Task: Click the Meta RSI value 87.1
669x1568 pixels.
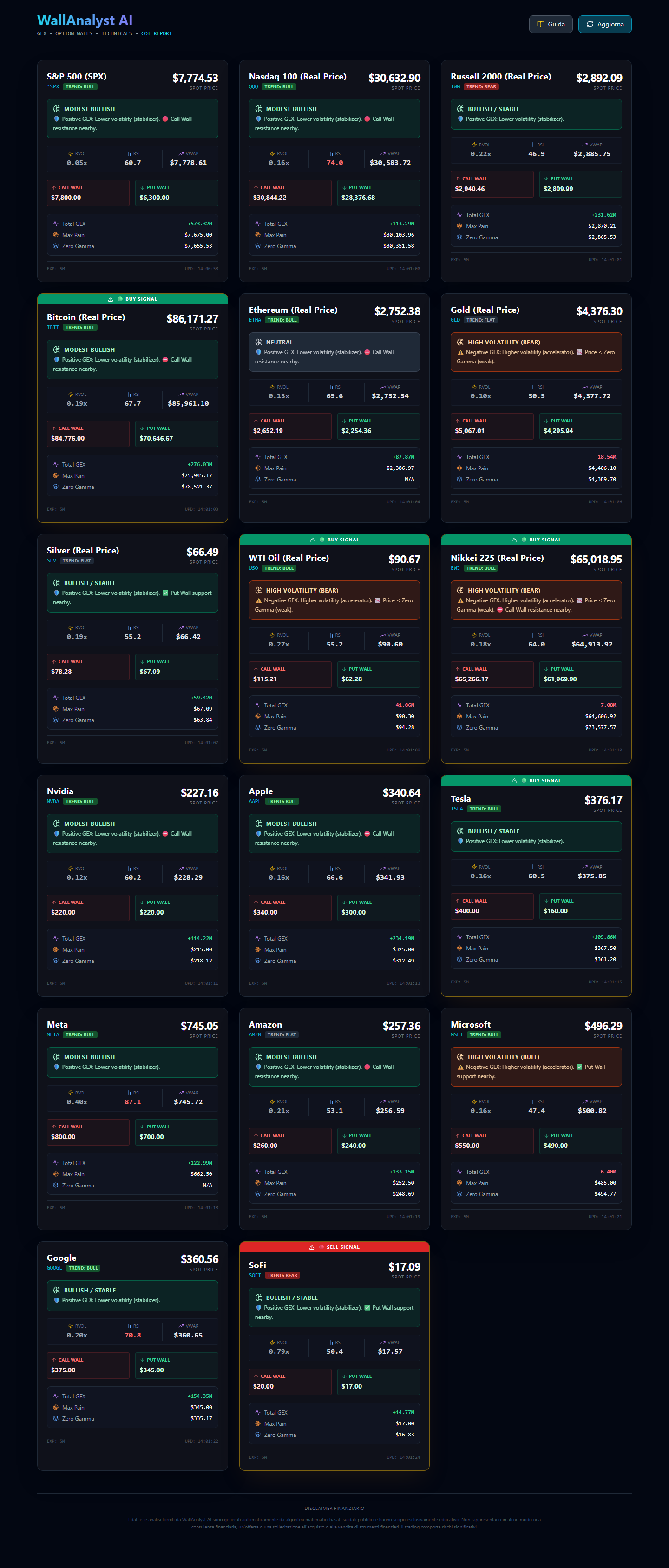Action: point(133,1102)
